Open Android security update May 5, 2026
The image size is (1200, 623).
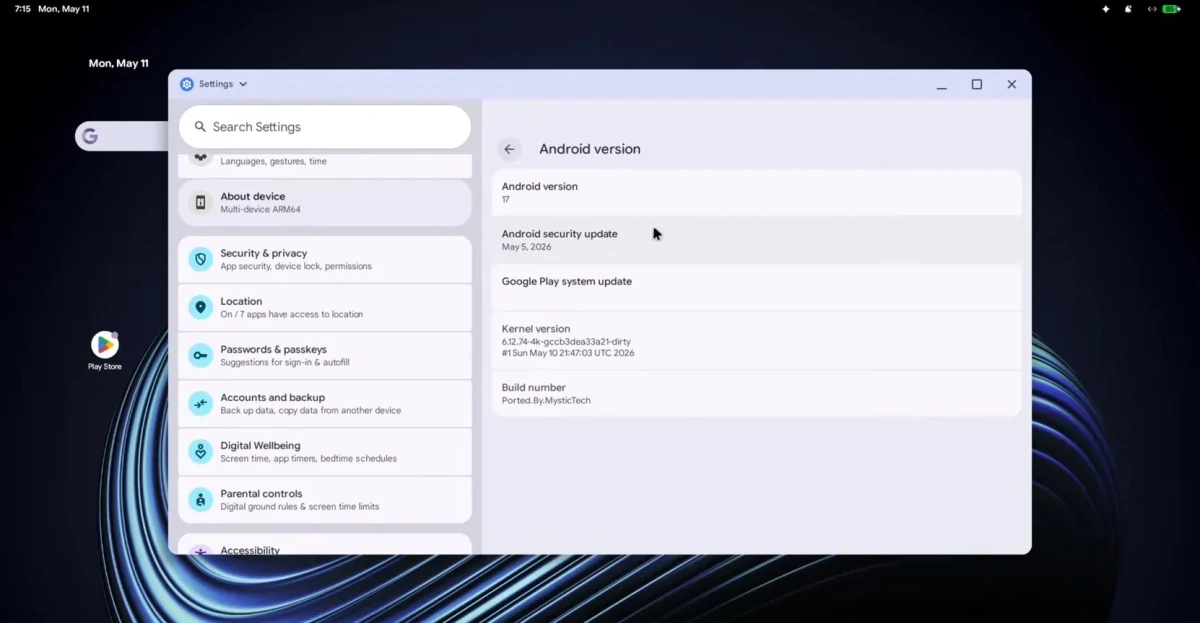tap(757, 240)
